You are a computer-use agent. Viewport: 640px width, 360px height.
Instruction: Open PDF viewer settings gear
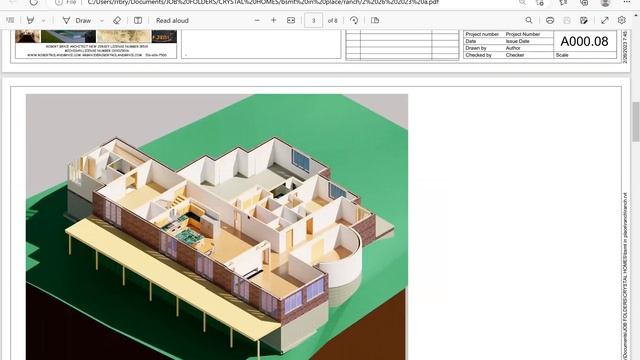point(622,20)
